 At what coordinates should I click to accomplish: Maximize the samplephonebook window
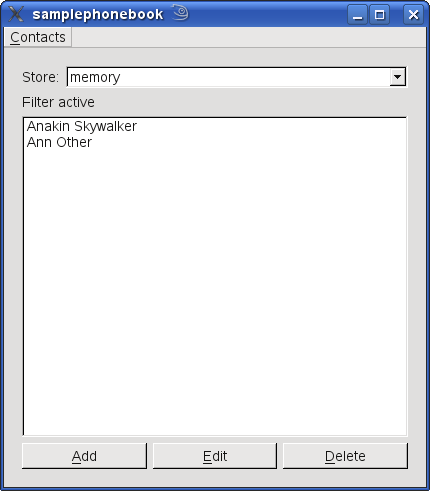point(379,15)
